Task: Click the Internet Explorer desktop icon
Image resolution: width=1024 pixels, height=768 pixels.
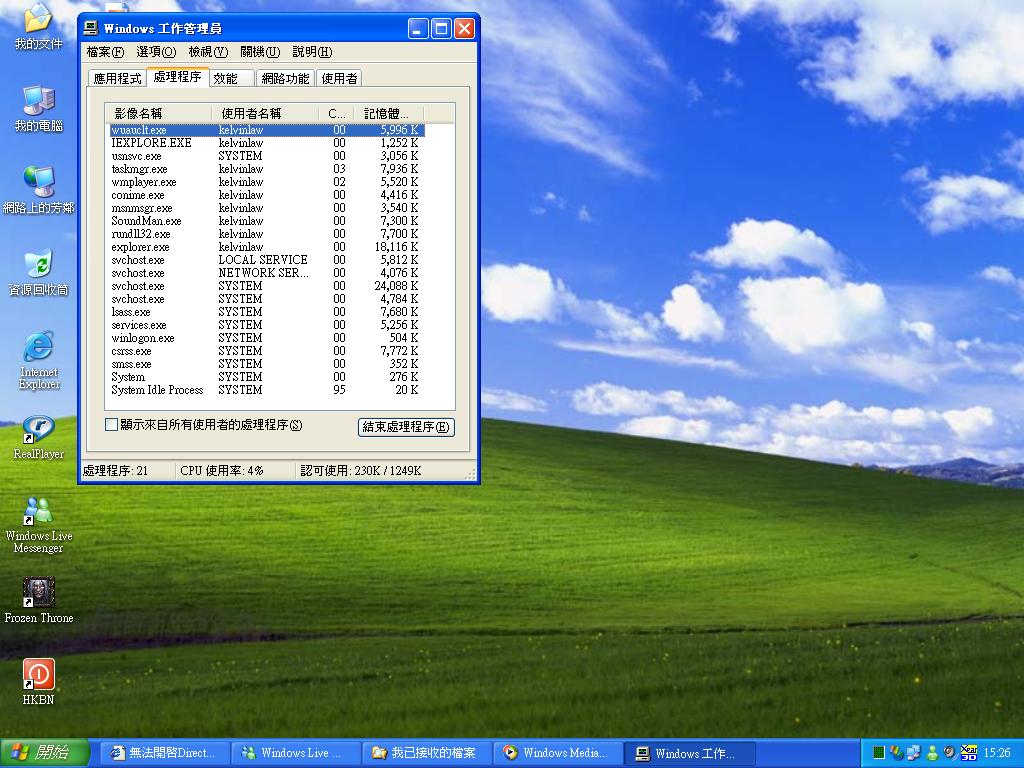Action: 38,348
